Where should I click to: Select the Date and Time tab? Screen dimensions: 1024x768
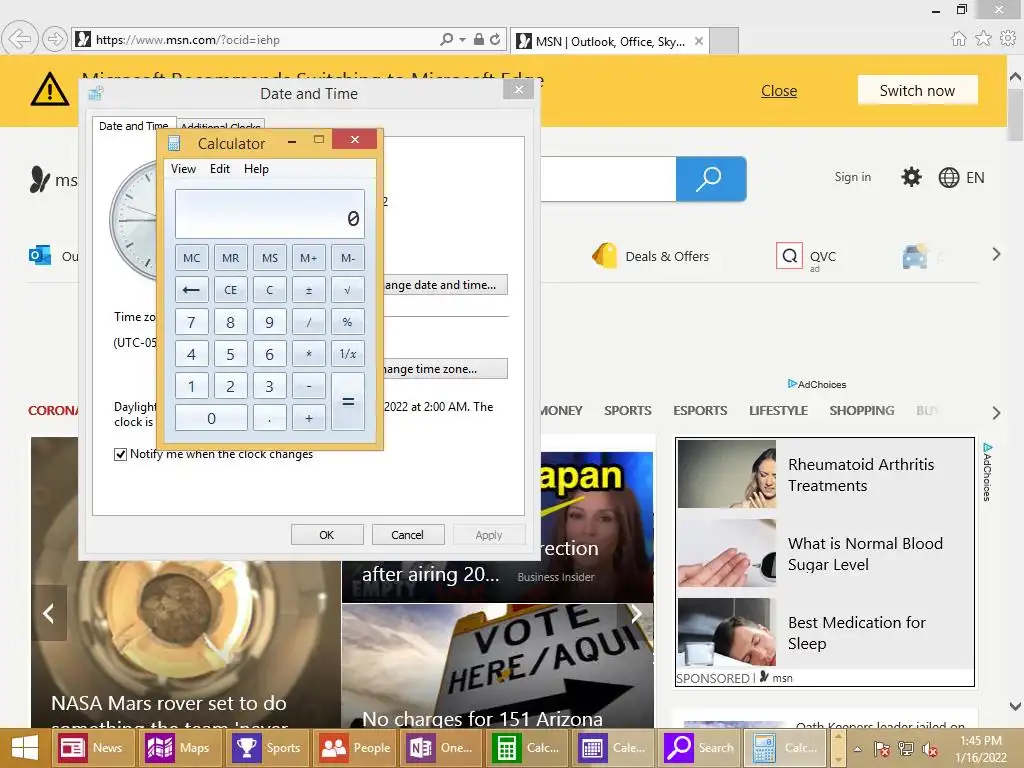[134, 126]
